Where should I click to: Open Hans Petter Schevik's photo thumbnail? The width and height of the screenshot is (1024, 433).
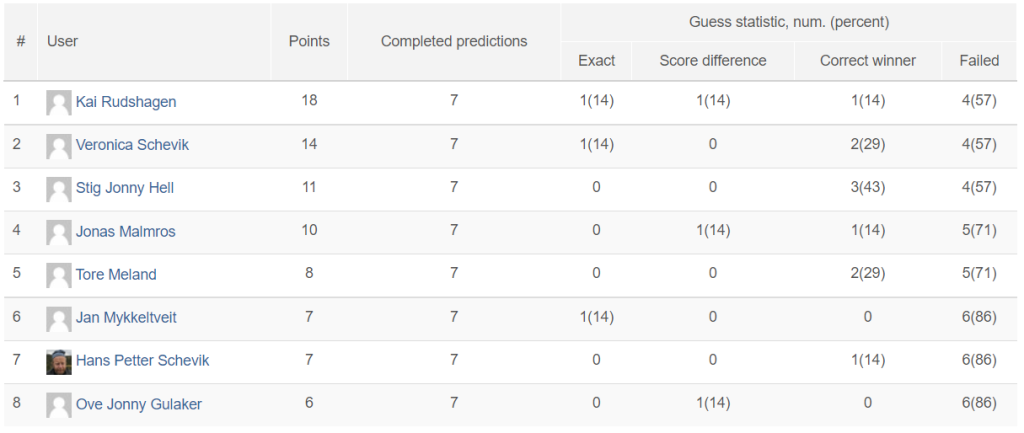pos(59,361)
